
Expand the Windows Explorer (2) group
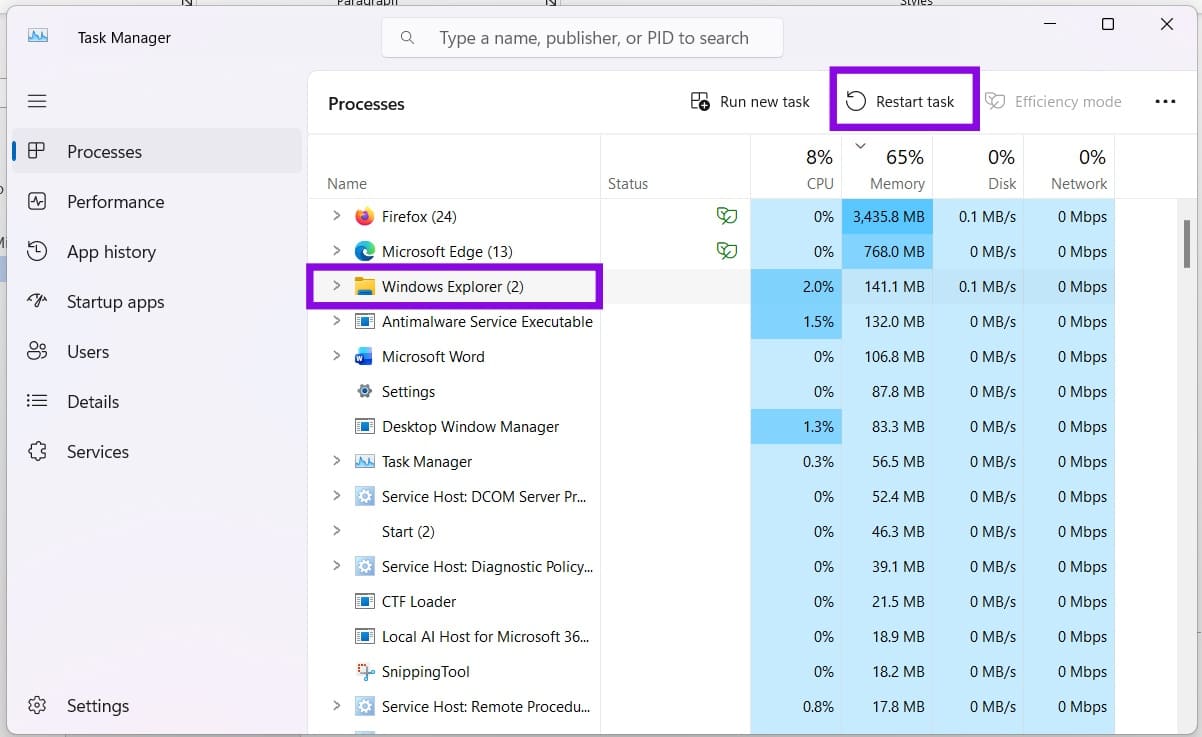click(x=336, y=286)
